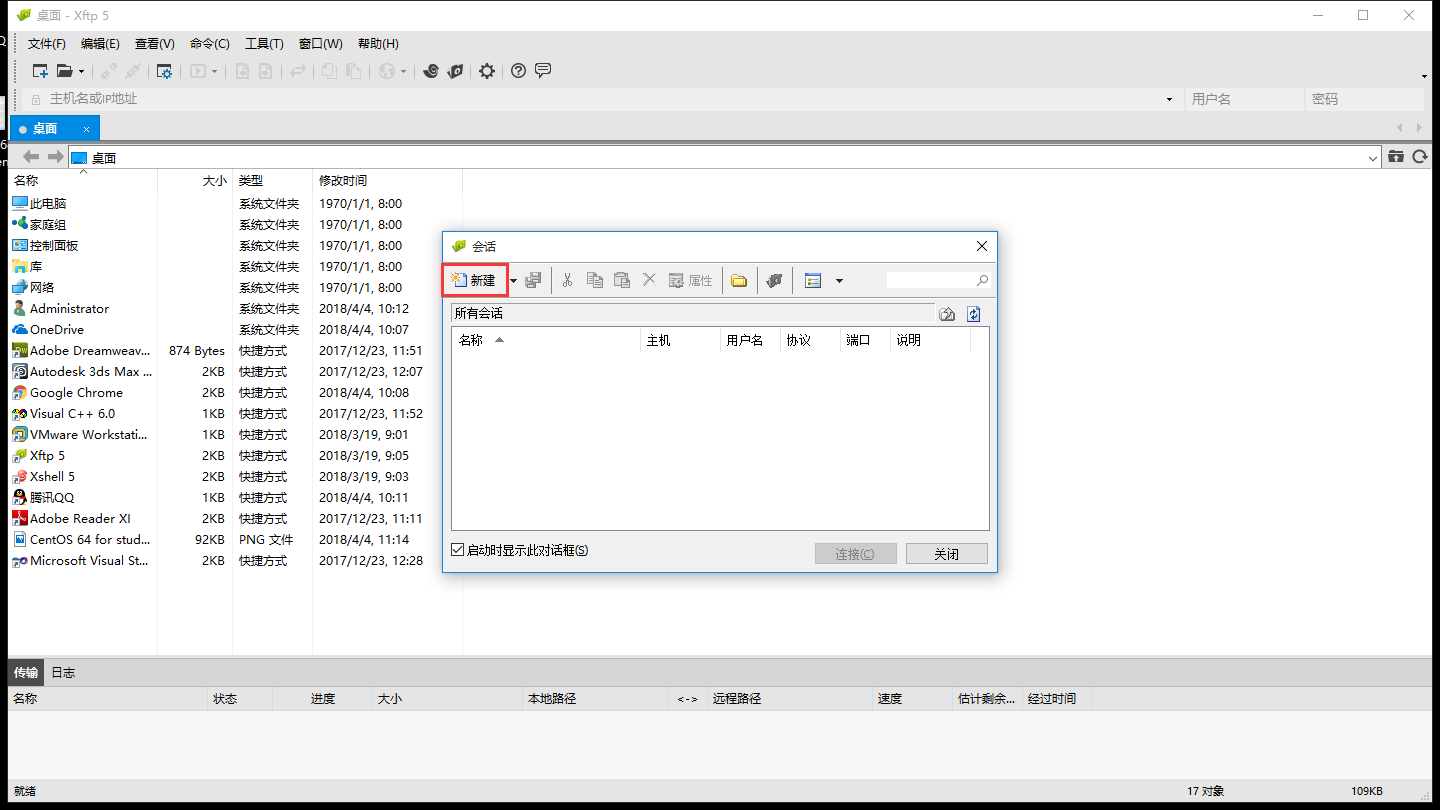Click the session search box
Screen dimensions: 1440x810
pyautogui.click(x=930, y=281)
